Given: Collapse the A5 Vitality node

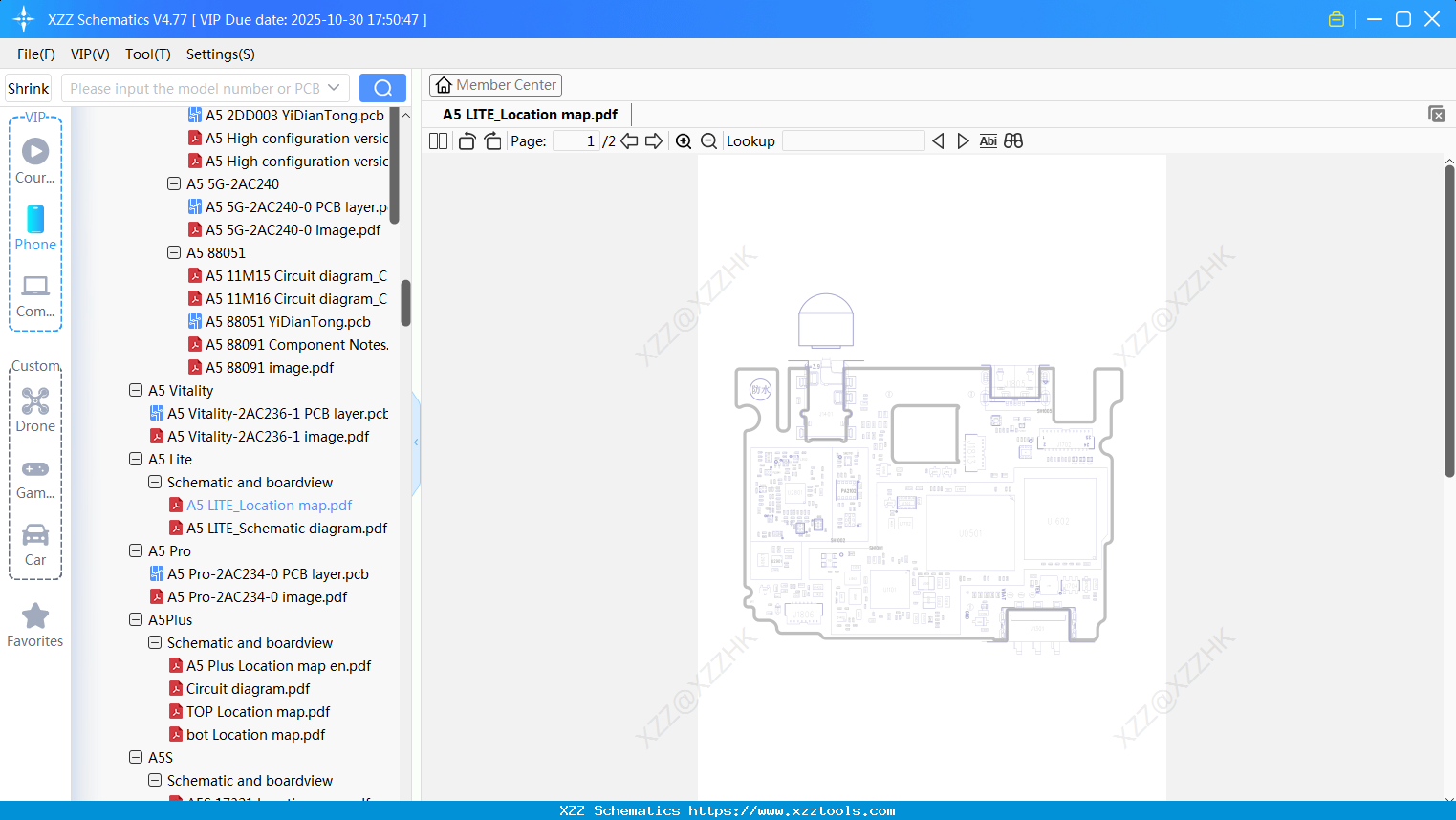Looking at the screenshot, I should (x=136, y=390).
